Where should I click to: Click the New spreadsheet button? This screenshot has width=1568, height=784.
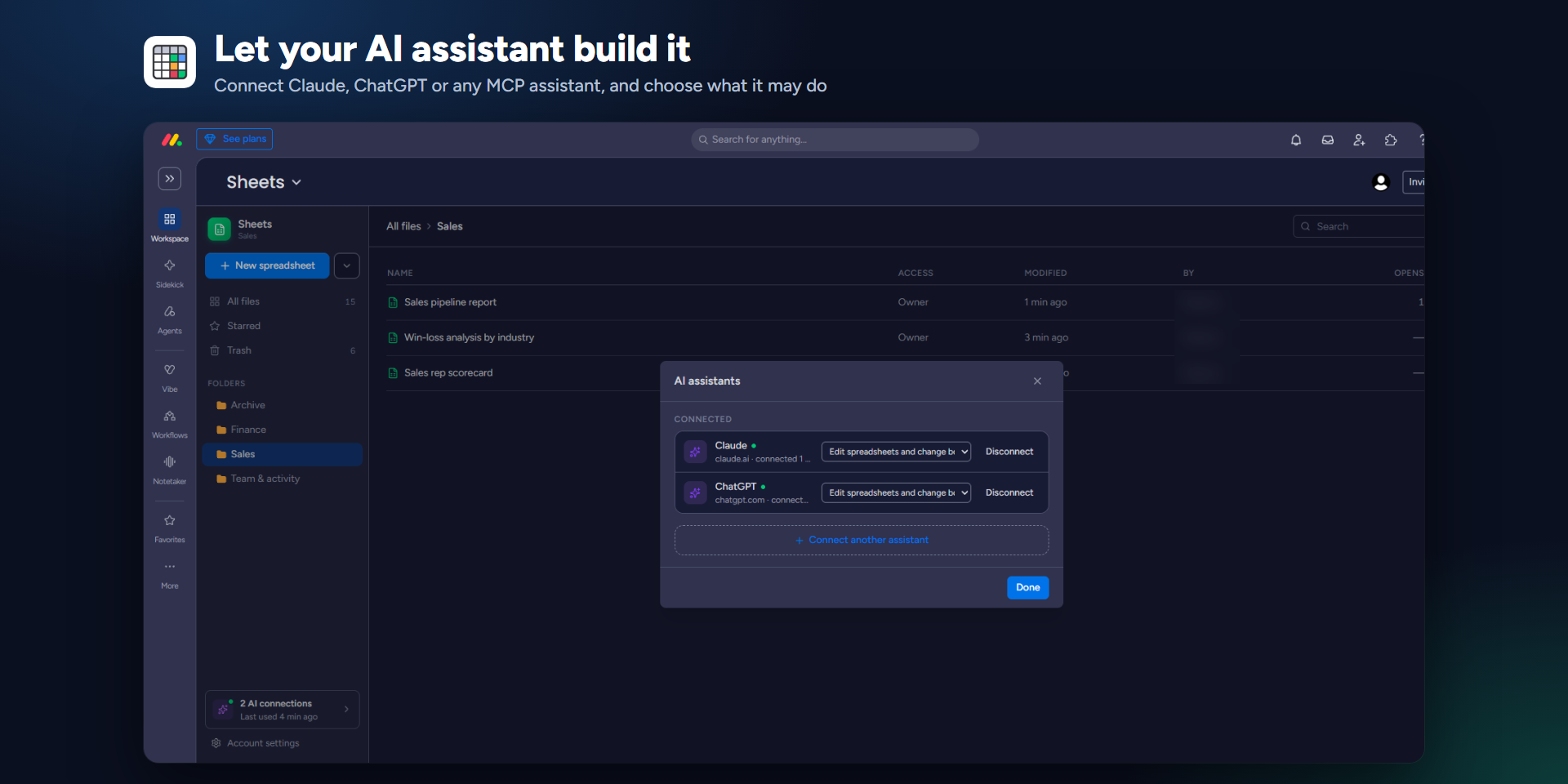point(267,265)
